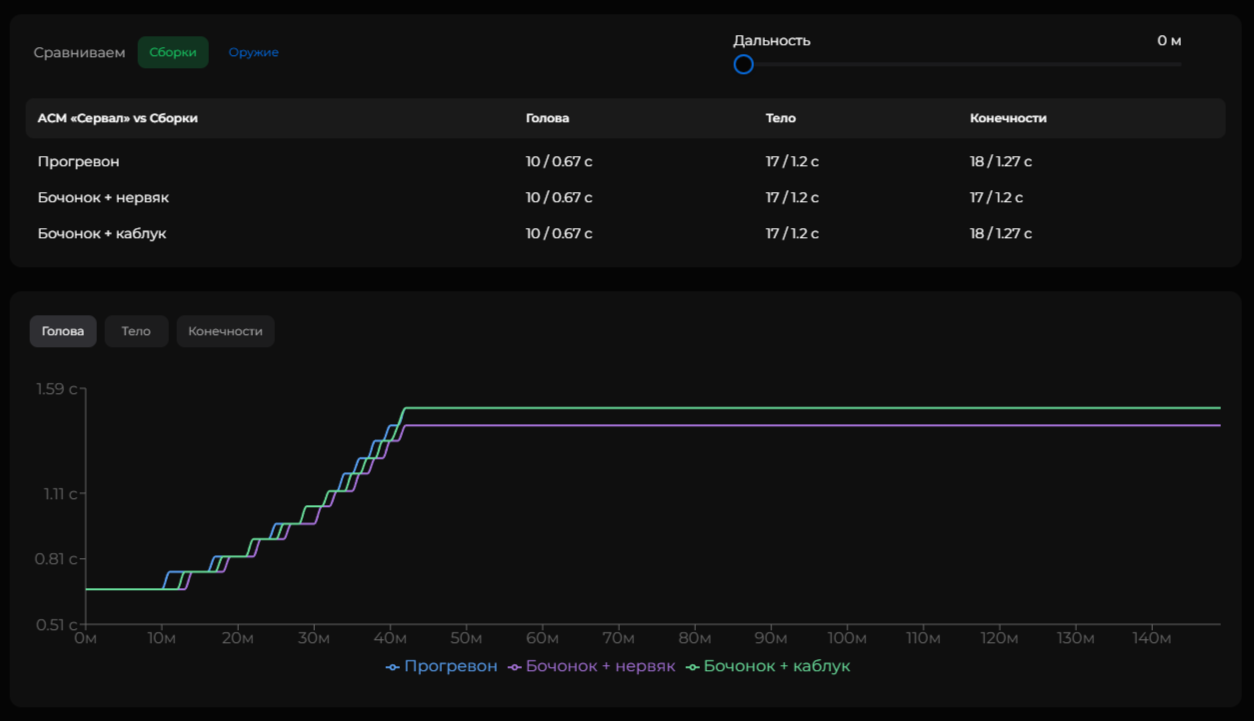Toggle Прогревон series in chart legend

point(450,666)
